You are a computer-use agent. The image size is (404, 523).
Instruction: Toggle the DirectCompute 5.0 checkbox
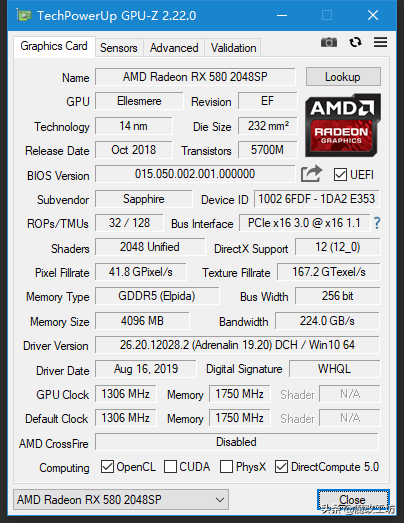pos(281,467)
